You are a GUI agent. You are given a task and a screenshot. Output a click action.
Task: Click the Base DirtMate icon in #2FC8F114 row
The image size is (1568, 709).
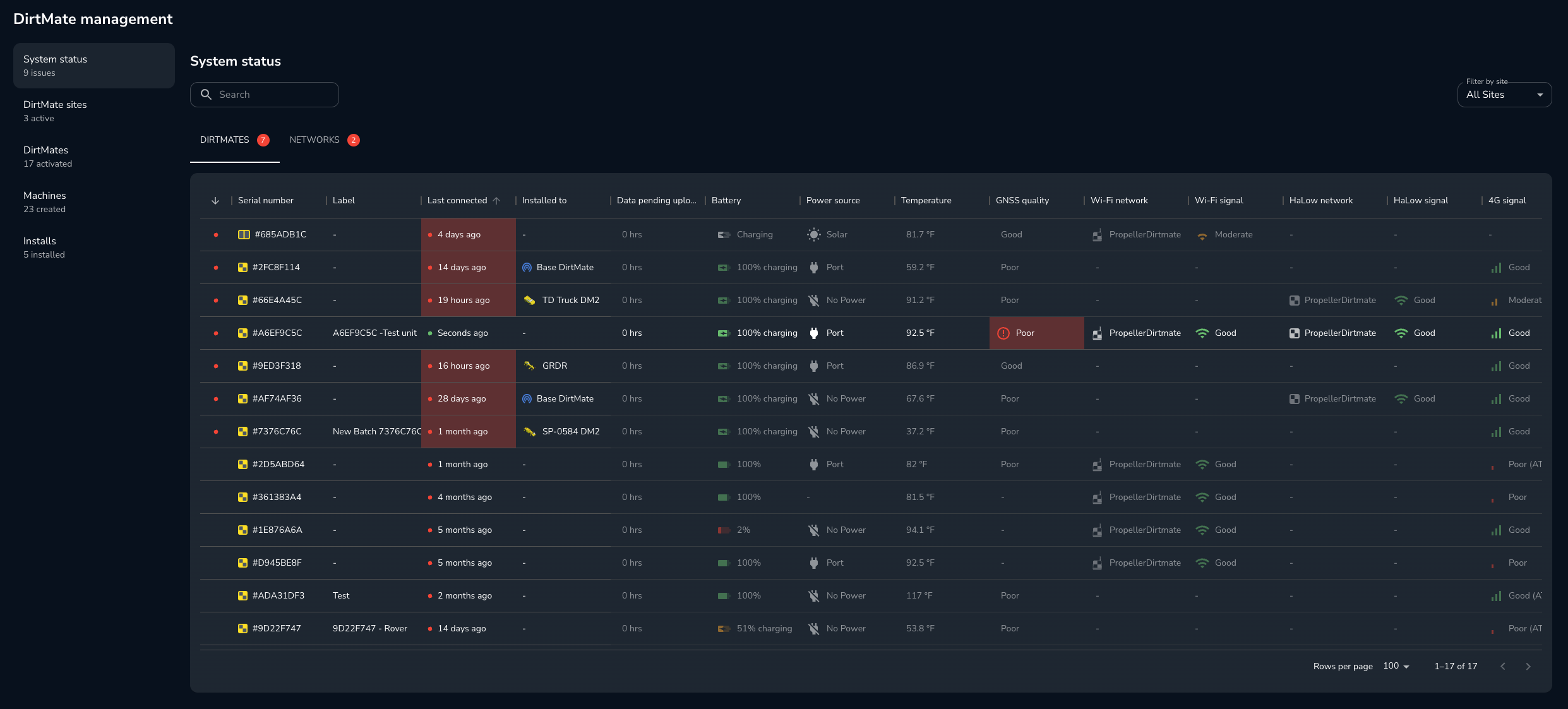tap(527, 268)
